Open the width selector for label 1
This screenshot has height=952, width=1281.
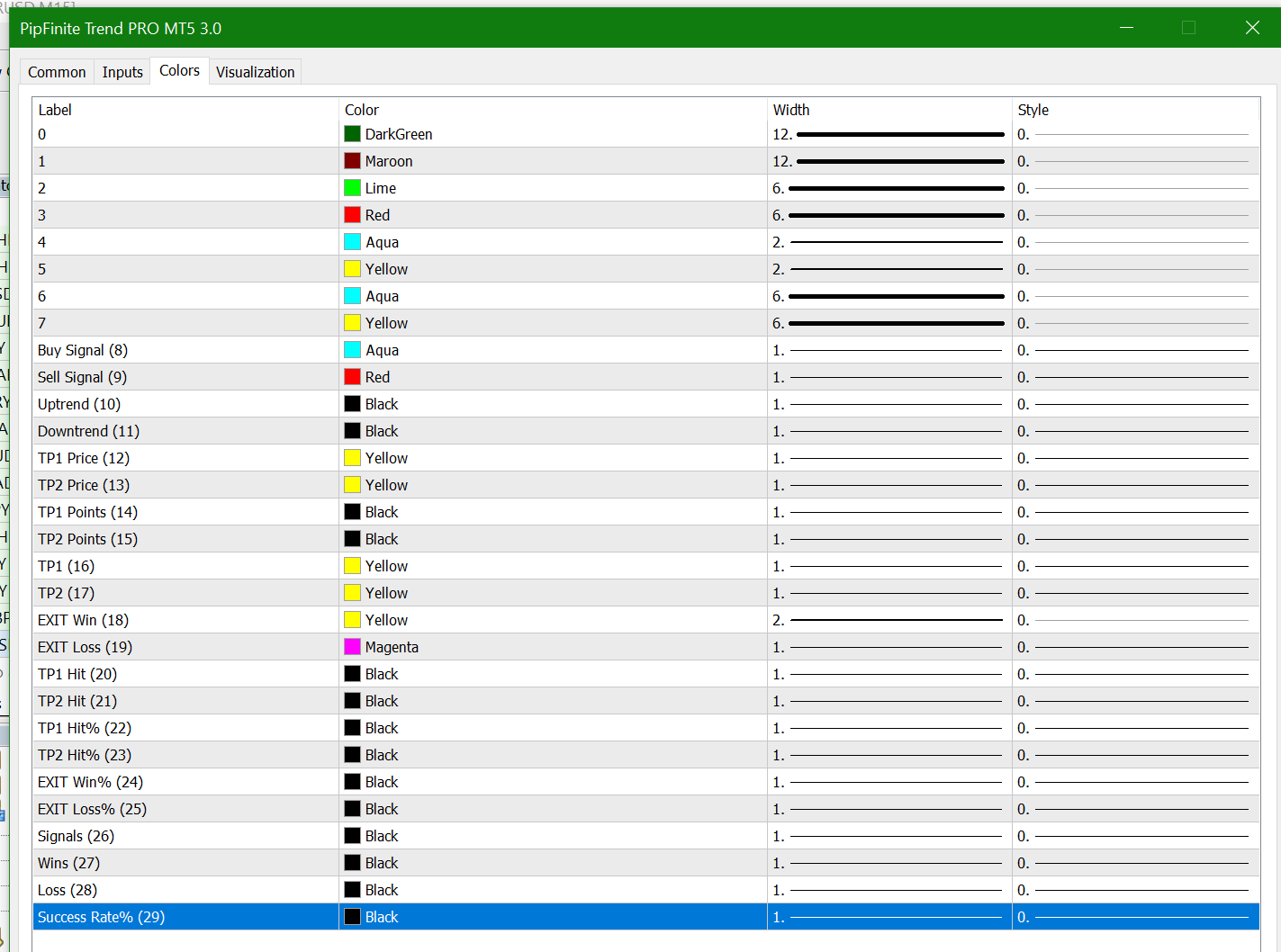coord(889,161)
